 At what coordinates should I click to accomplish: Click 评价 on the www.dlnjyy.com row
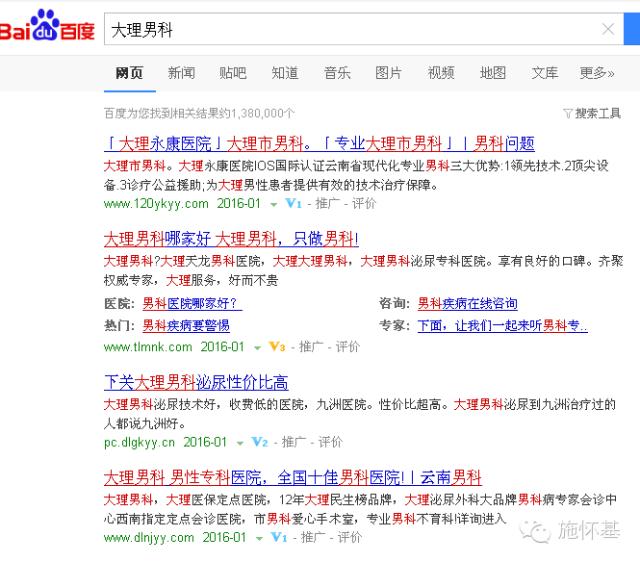tap(349, 538)
